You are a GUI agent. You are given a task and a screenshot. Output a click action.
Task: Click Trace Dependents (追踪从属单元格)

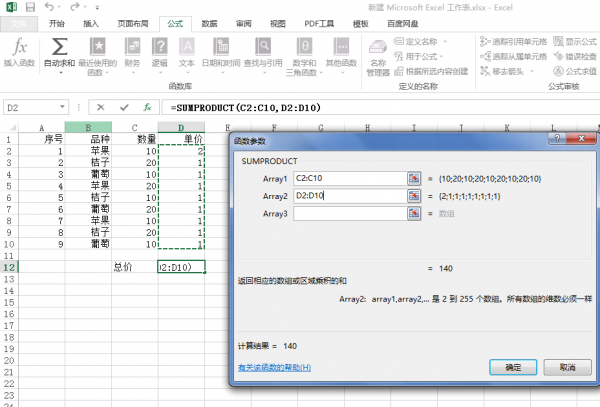point(513,57)
